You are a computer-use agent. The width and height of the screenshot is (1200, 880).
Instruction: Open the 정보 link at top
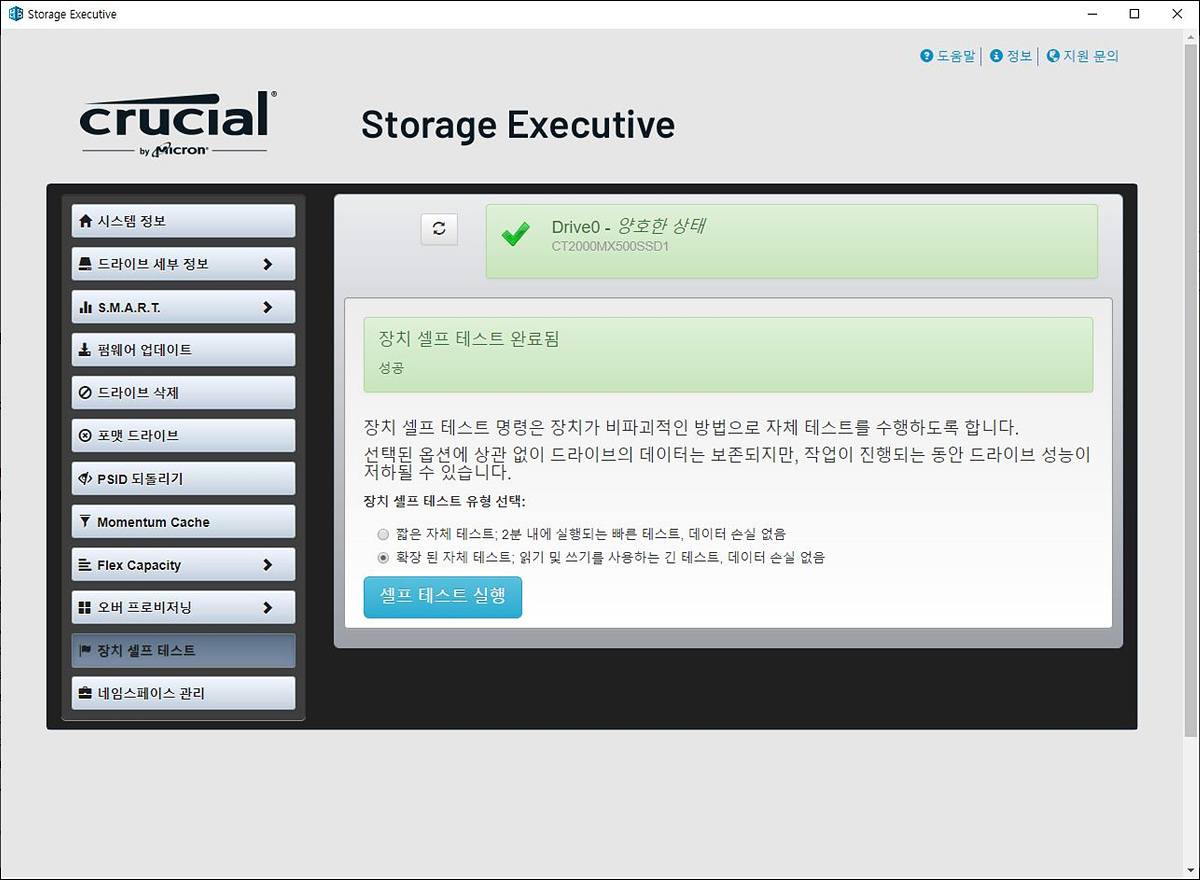tap(1011, 56)
